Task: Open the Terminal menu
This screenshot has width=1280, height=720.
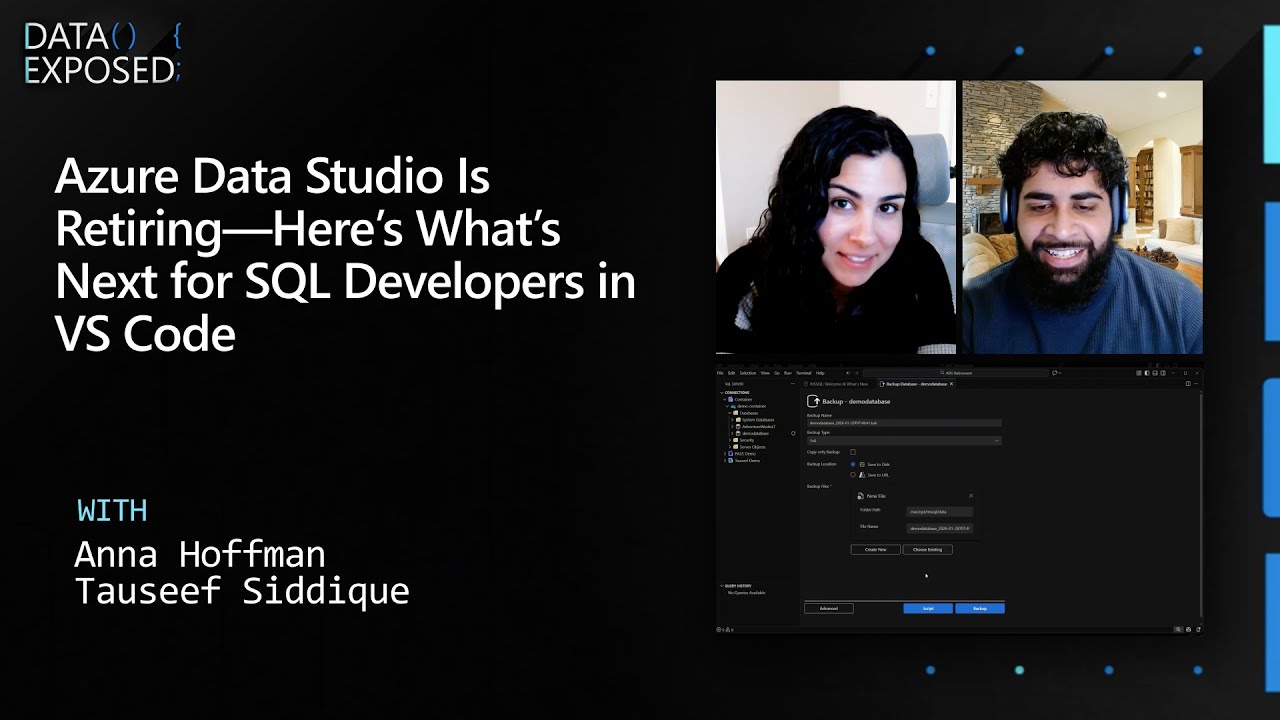Action: [804, 373]
